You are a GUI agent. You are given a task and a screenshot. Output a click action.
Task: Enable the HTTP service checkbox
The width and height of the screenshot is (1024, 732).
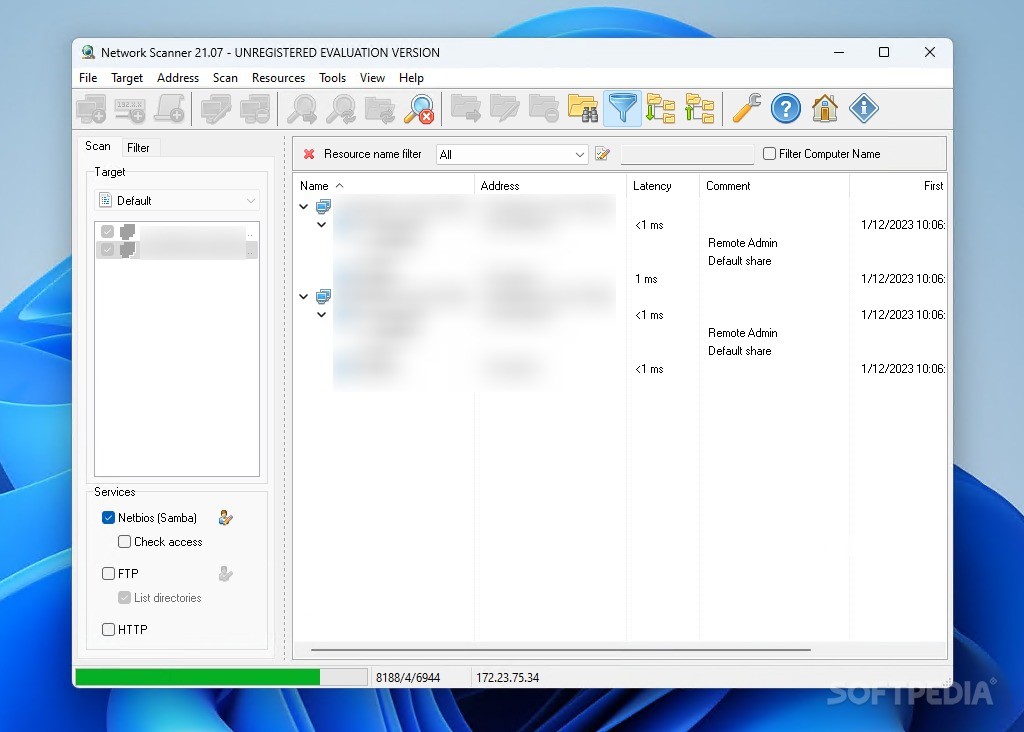tap(108, 629)
